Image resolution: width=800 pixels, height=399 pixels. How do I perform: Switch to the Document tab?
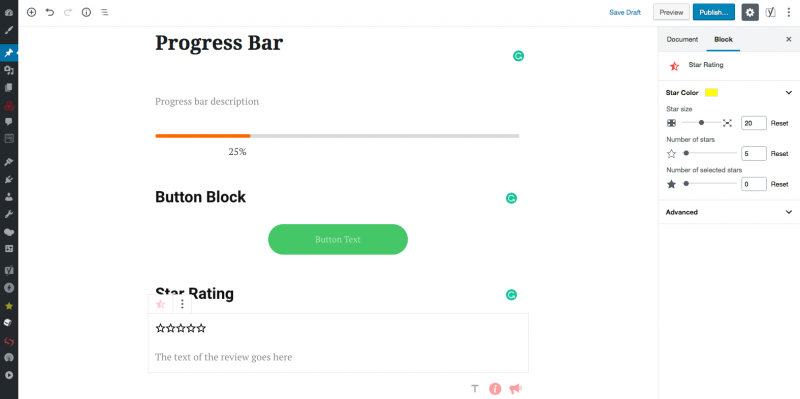682,39
